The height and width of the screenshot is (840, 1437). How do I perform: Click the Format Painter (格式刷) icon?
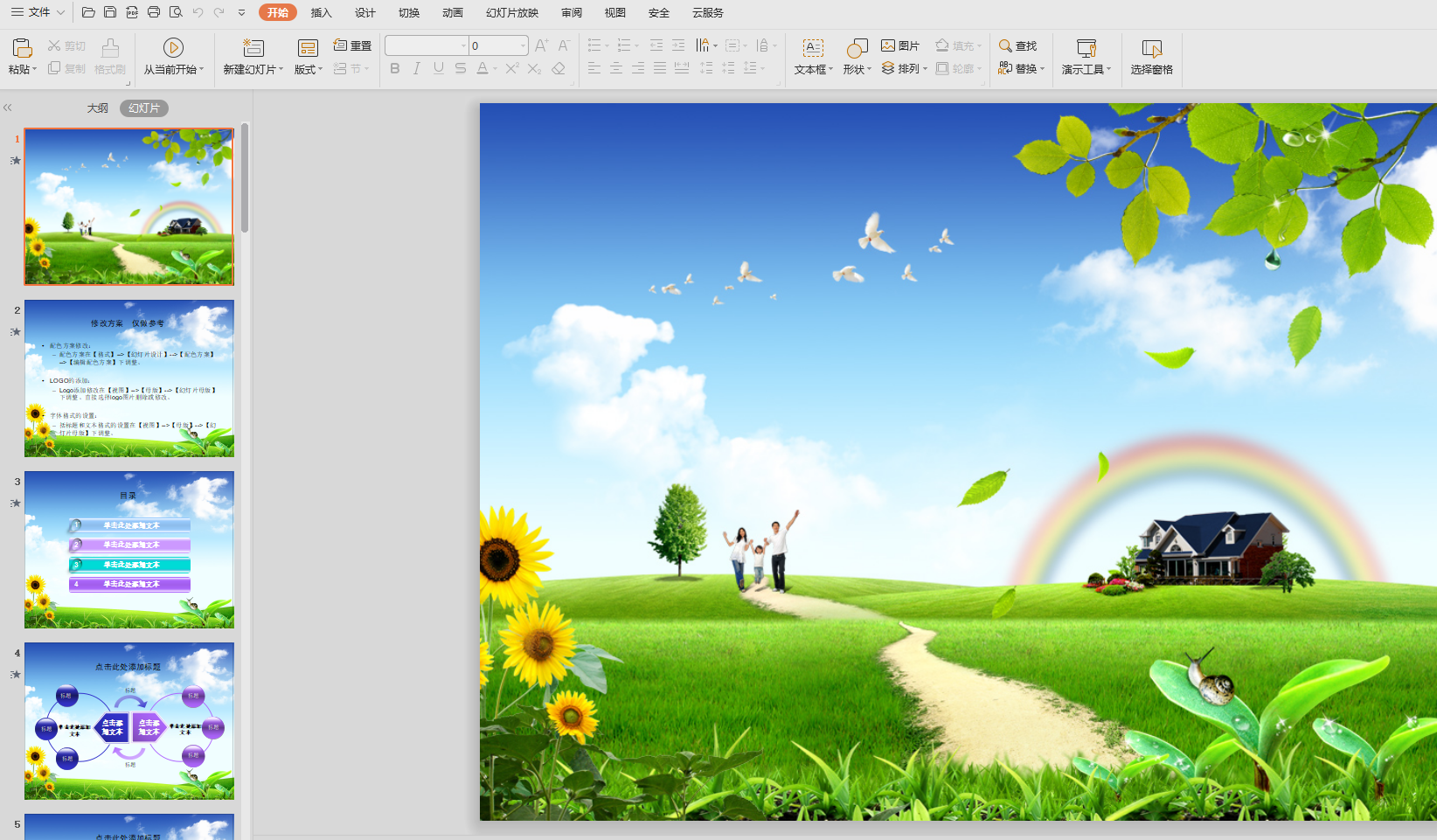(x=110, y=48)
